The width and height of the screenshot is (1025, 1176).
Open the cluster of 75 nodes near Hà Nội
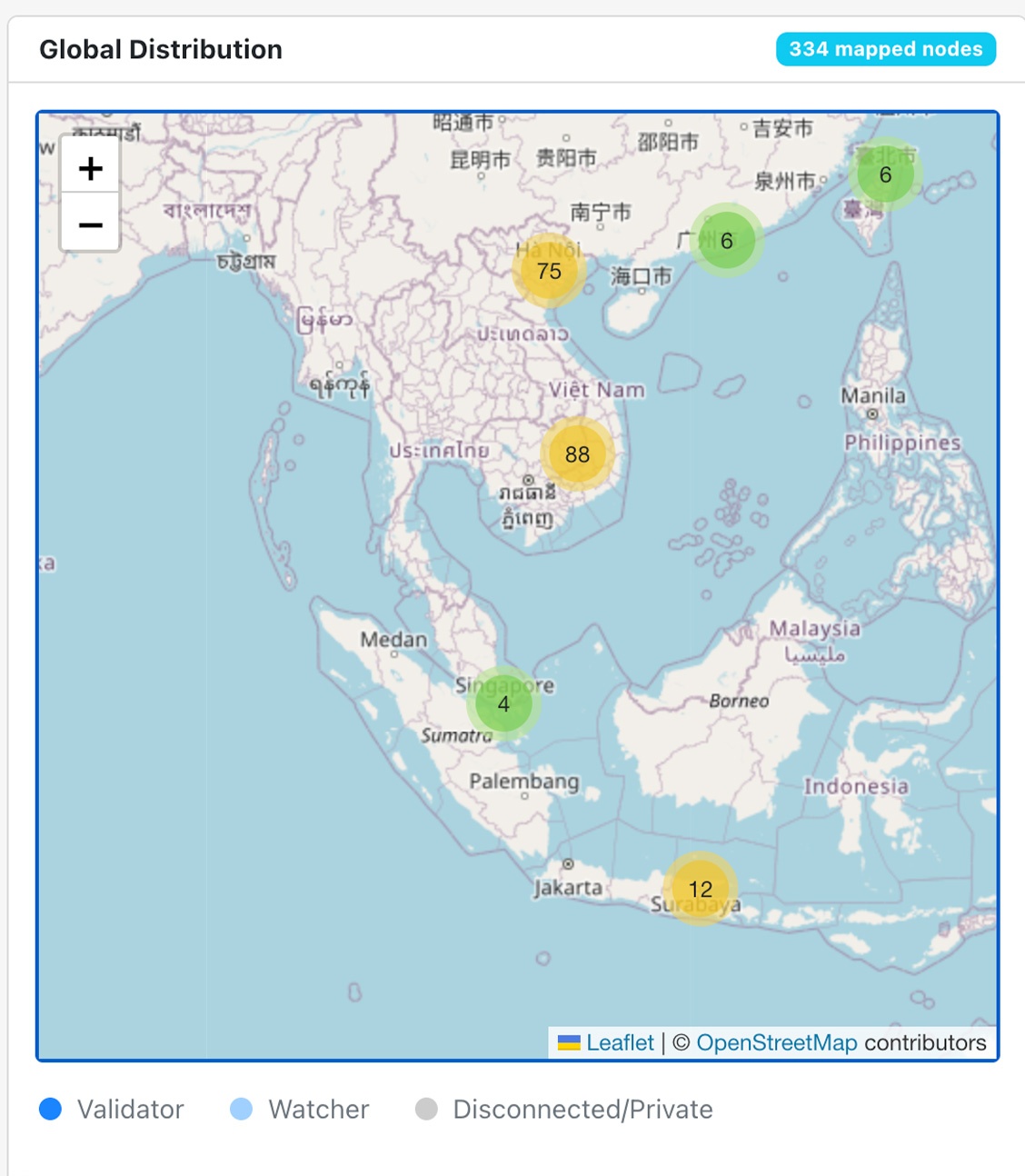pos(549,271)
